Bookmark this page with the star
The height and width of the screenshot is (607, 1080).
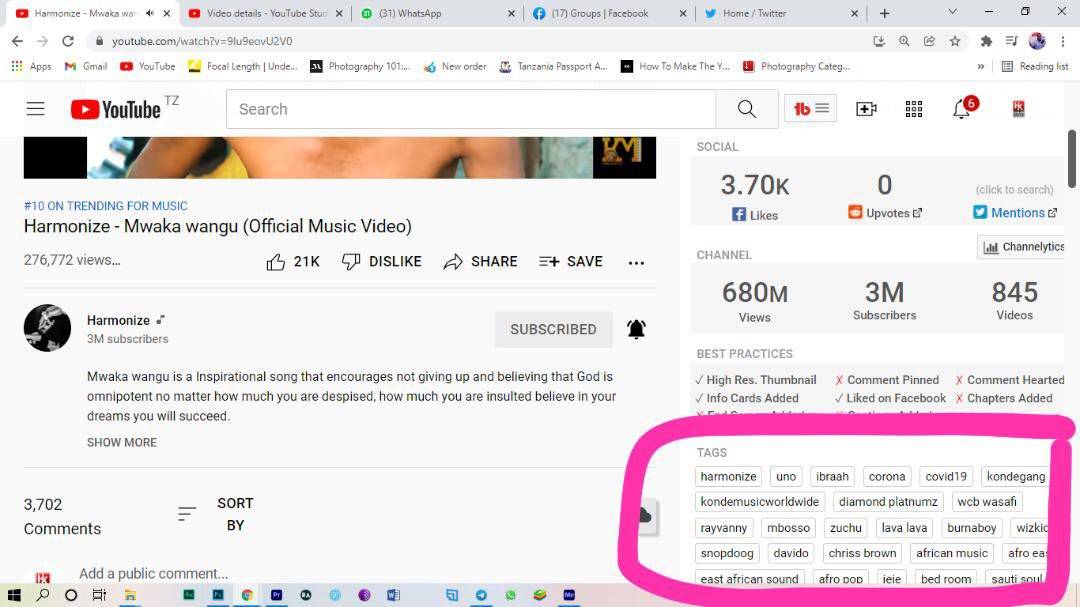pos(955,41)
